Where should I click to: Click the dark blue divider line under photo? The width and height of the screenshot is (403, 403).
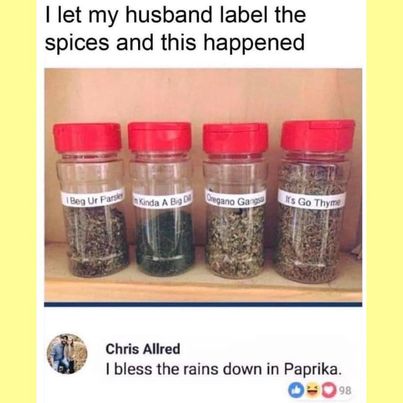[203, 304]
